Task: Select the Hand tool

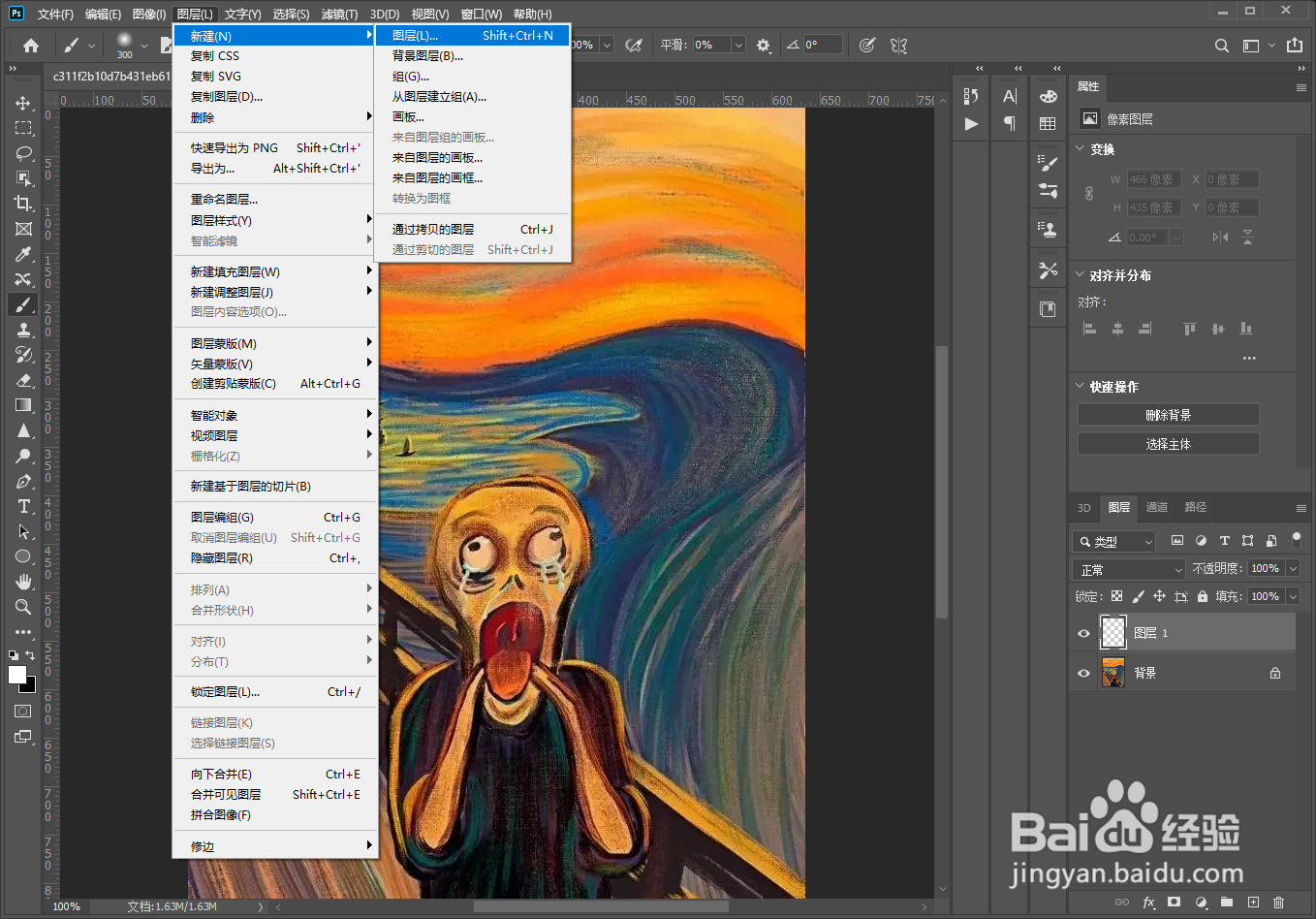Action: [23, 582]
